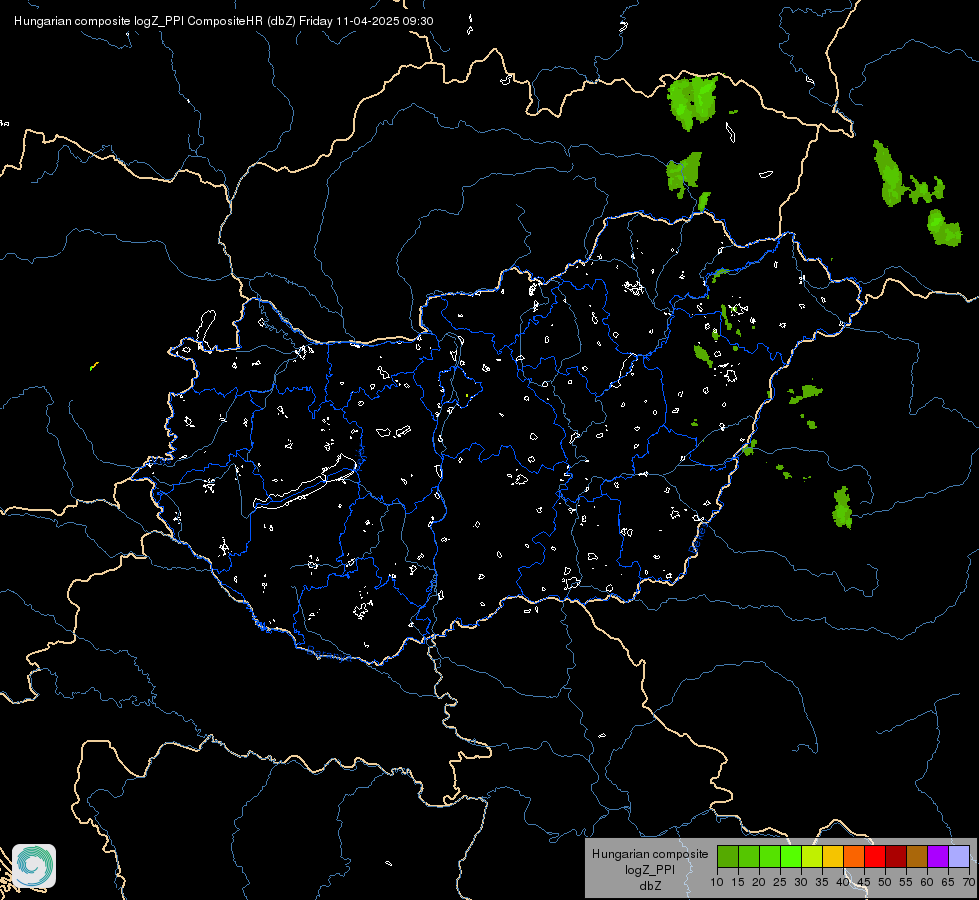Click the 15–20 dBZ green legend swatch
Viewport: 979px width, 900px height.
pos(749,856)
